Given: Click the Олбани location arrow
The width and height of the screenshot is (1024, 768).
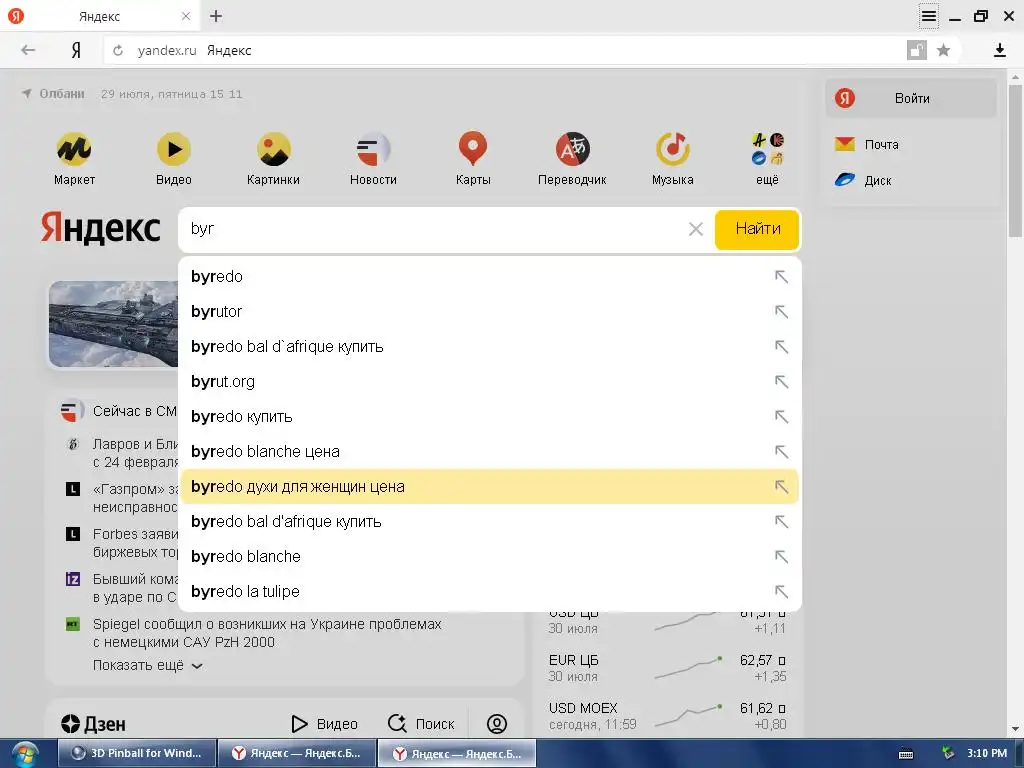Looking at the screenshot, I should click(x=26, y=94).
